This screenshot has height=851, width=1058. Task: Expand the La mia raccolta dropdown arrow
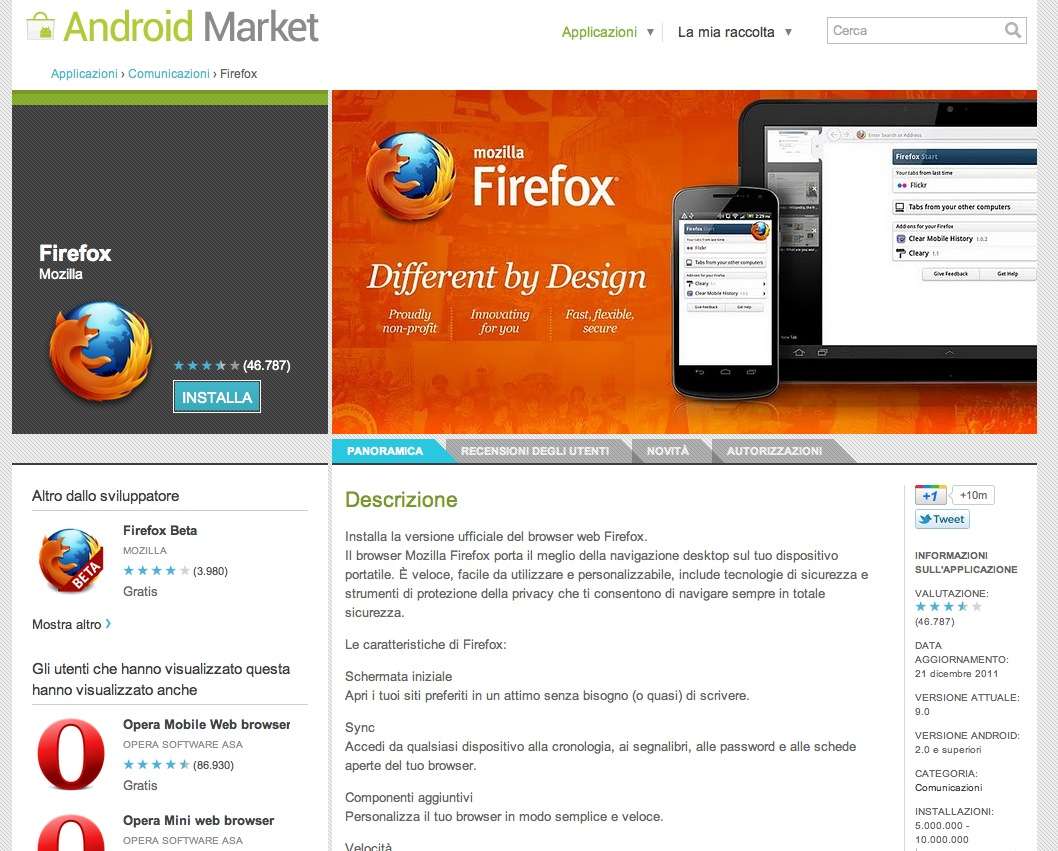(x=788, y=32)
